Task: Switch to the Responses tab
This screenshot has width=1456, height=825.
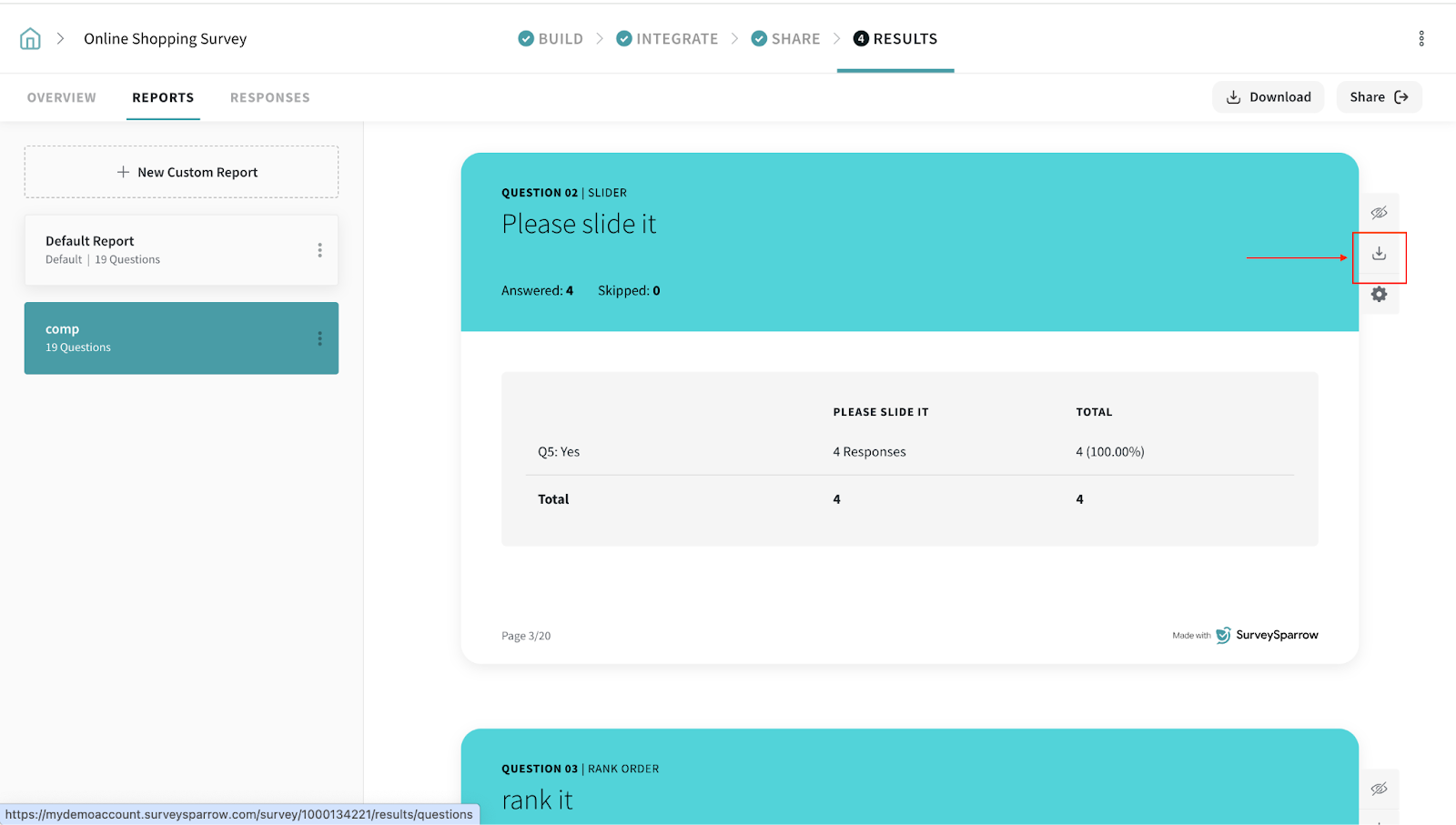Action: [269, 97]
